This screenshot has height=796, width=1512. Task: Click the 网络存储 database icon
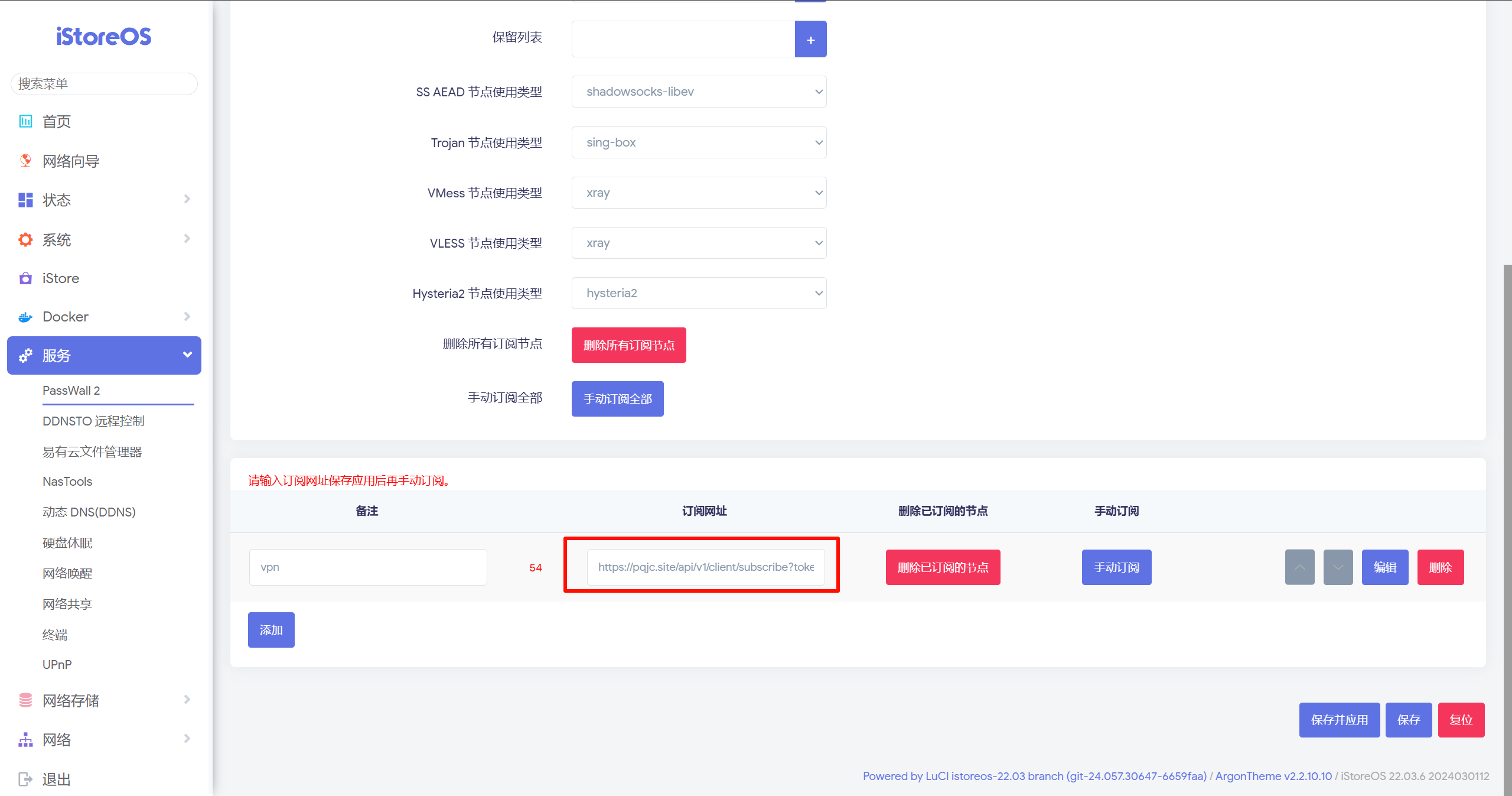pos(25,700)
